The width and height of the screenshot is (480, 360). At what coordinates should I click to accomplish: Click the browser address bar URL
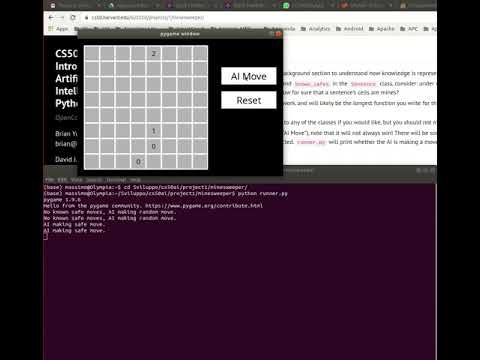point(147,17)
